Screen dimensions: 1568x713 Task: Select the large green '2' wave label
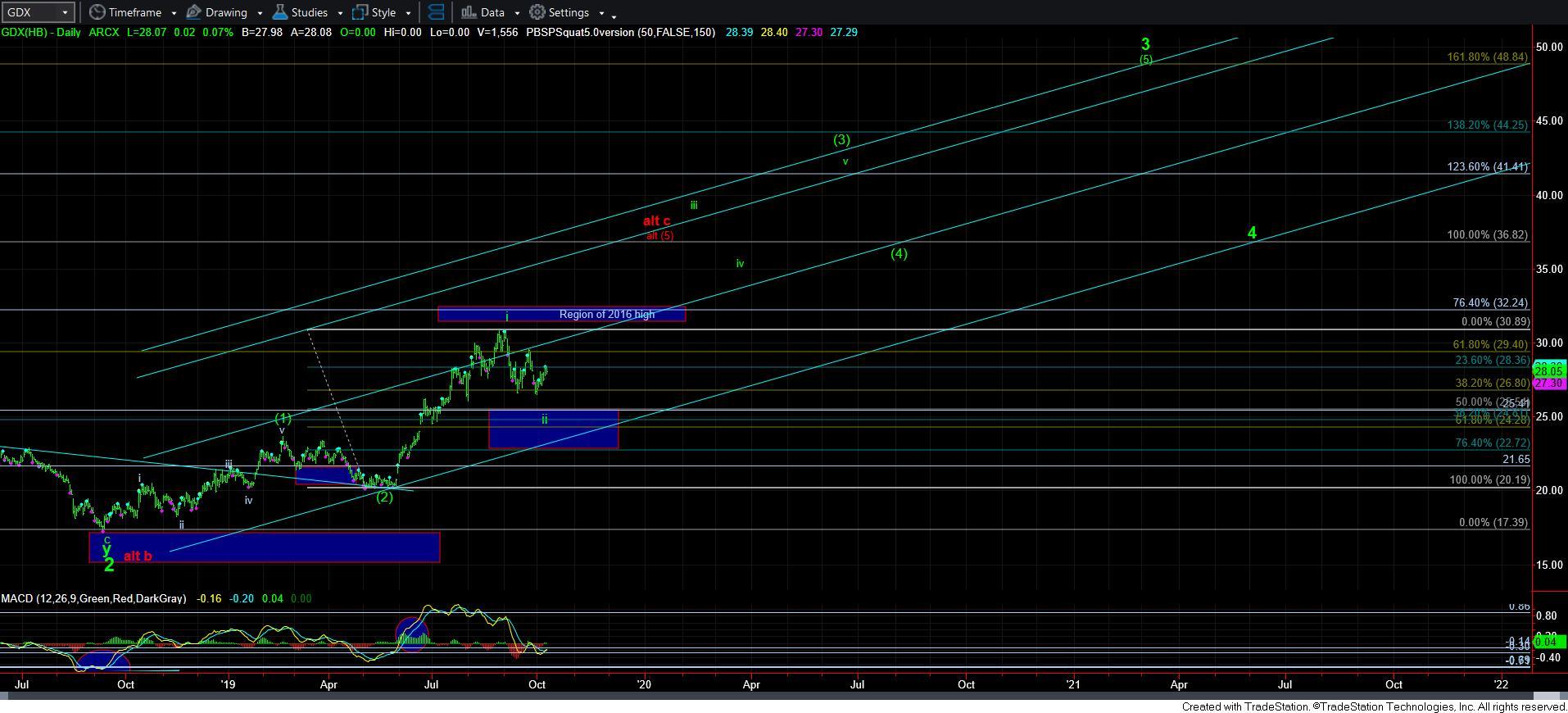click(x=109, y=565)
